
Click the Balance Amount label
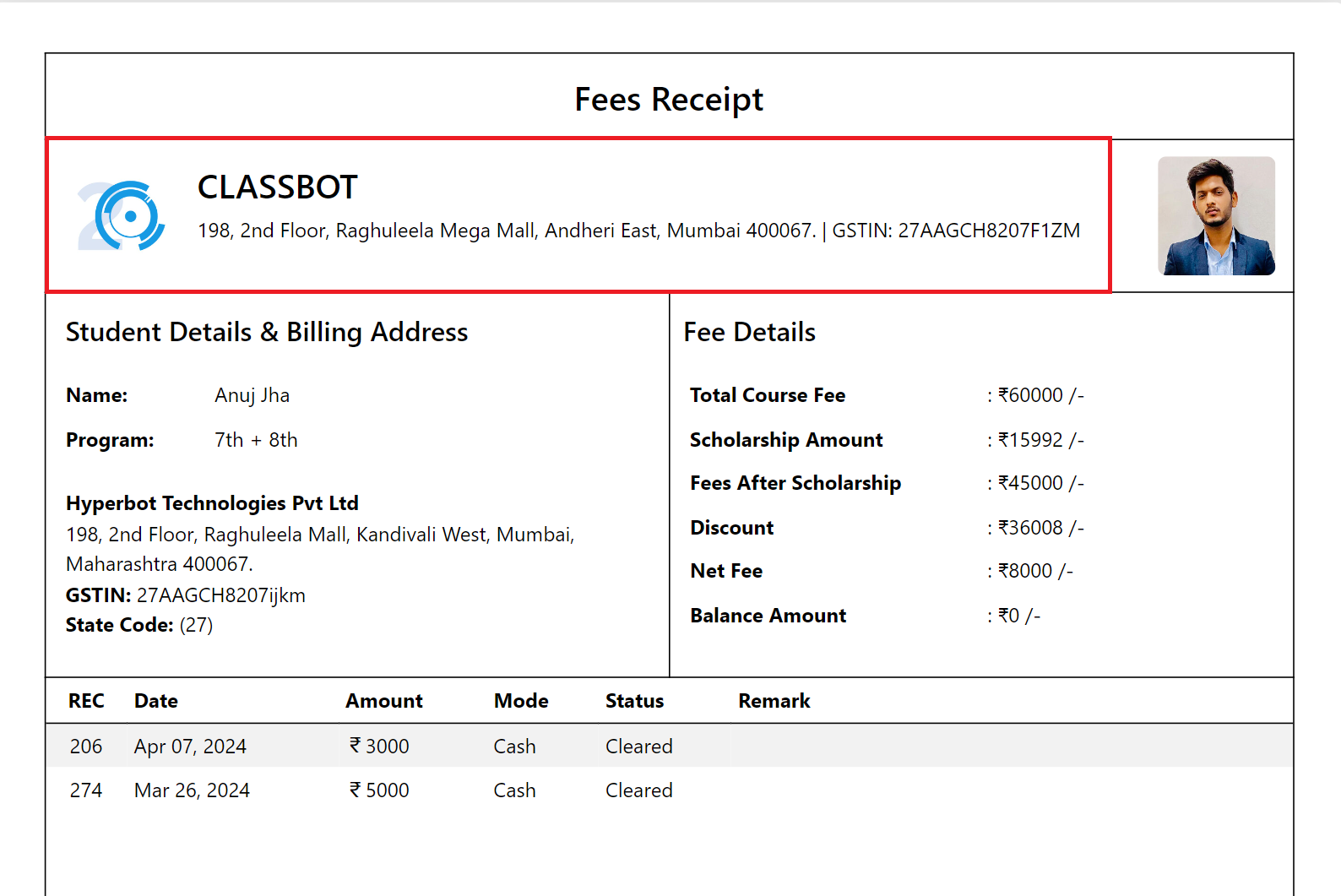768,616
